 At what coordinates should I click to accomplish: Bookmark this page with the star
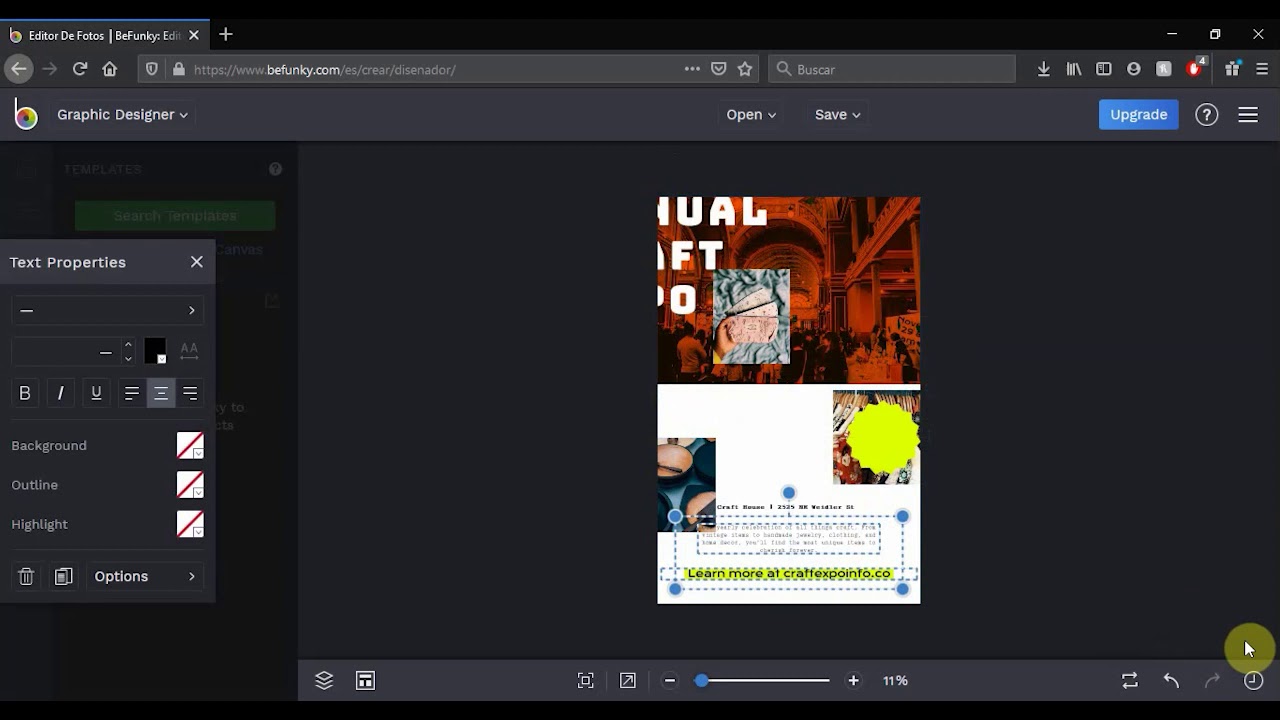745,69
